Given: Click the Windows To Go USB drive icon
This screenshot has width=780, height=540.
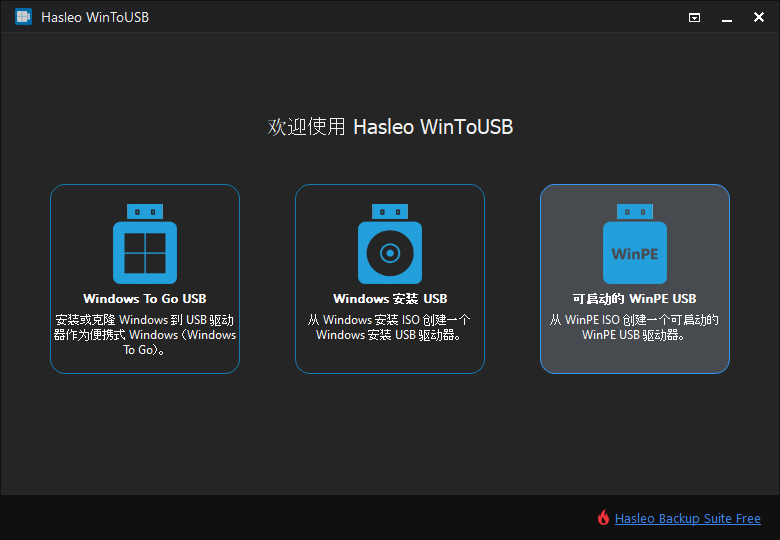Looking at the screenshot, I should [x=145, y=244].
